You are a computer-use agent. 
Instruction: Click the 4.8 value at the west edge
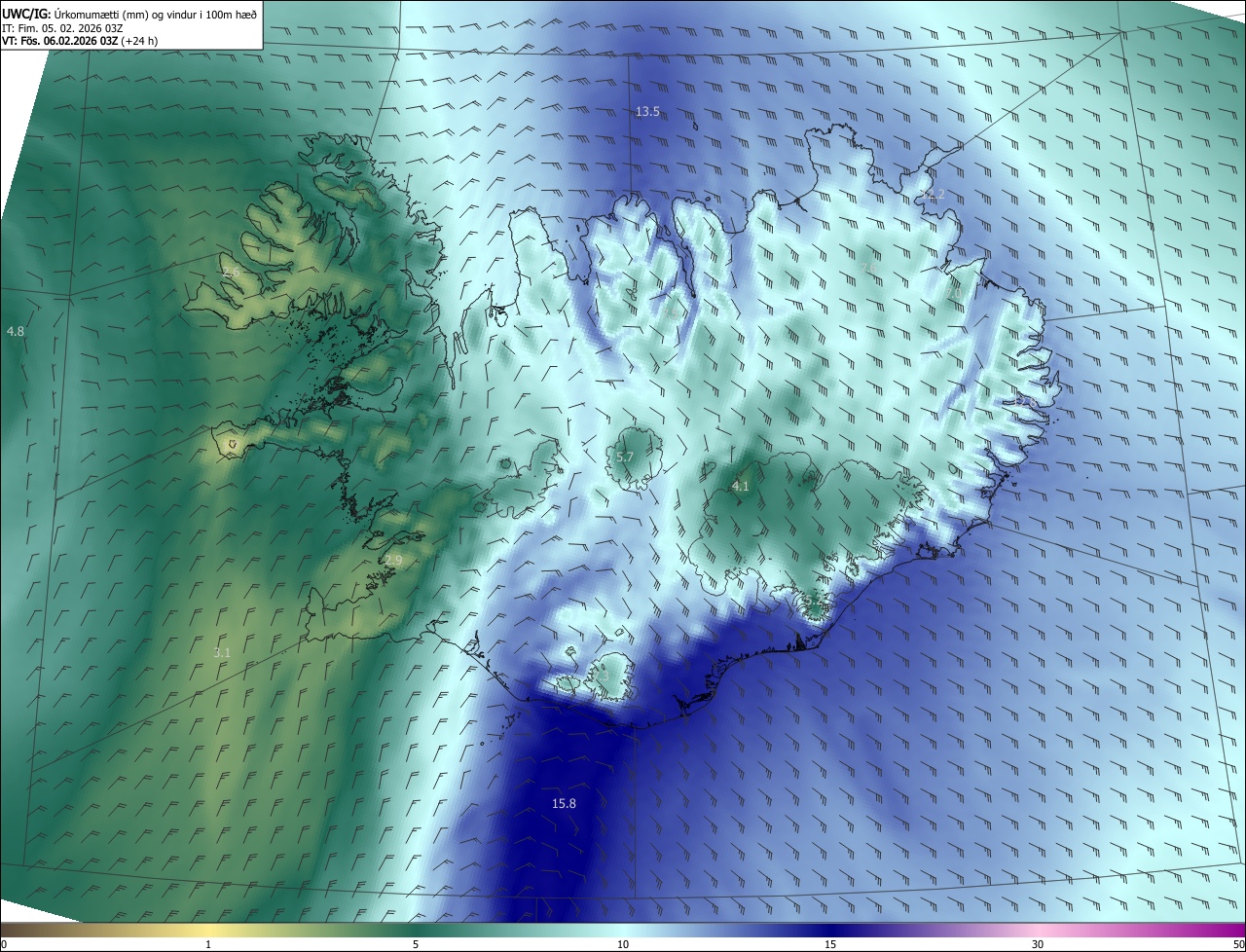(15, 332)
